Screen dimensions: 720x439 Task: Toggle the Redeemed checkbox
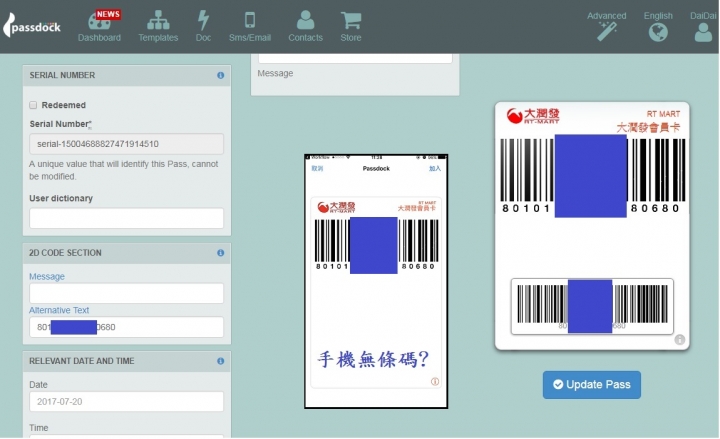33,105
